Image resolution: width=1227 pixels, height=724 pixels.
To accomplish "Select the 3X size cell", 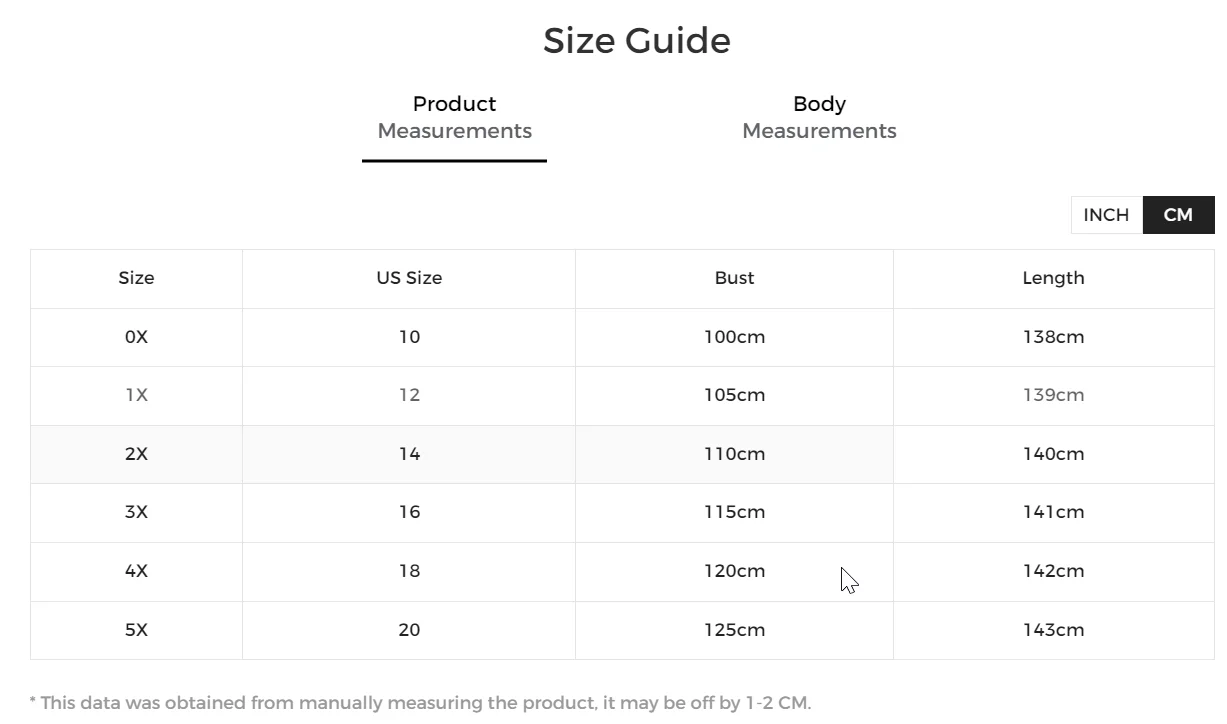I will [x=136, y=512].
